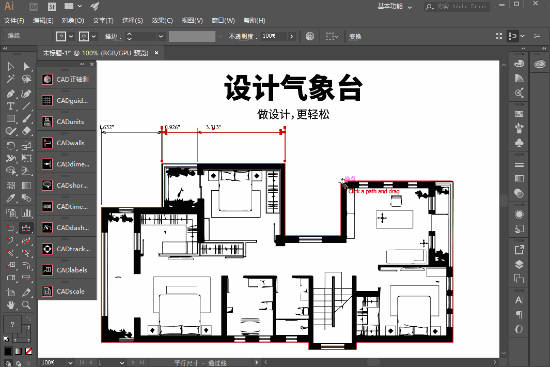Pick the Lasso tool
Viewport: 550px width, 367px height.
26,79
